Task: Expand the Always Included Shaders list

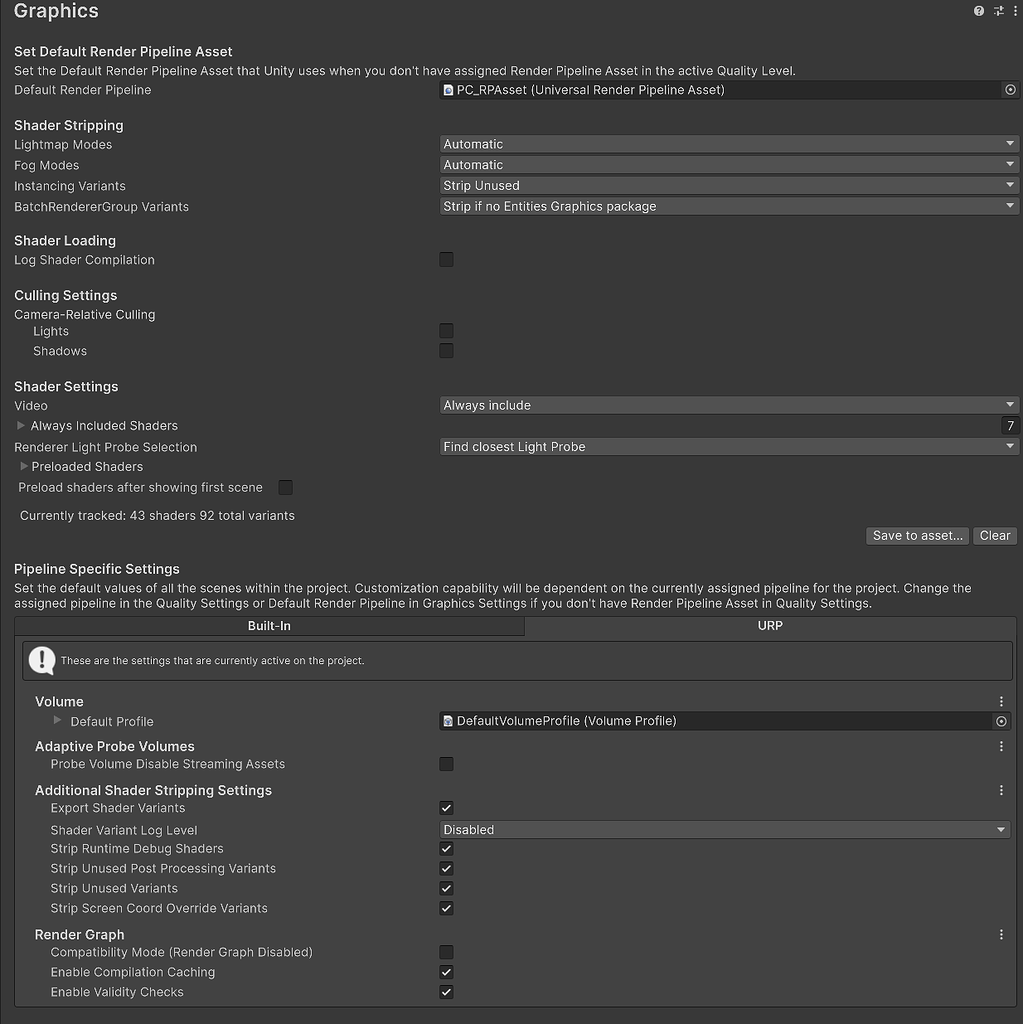Action: (x=19, y=425)
